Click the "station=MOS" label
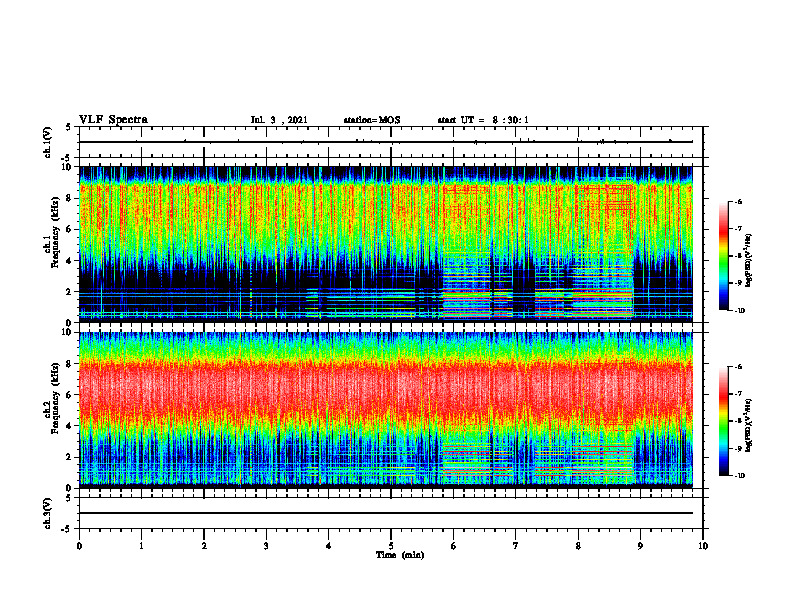The image size is (792, 612). [x=372, y=120]
